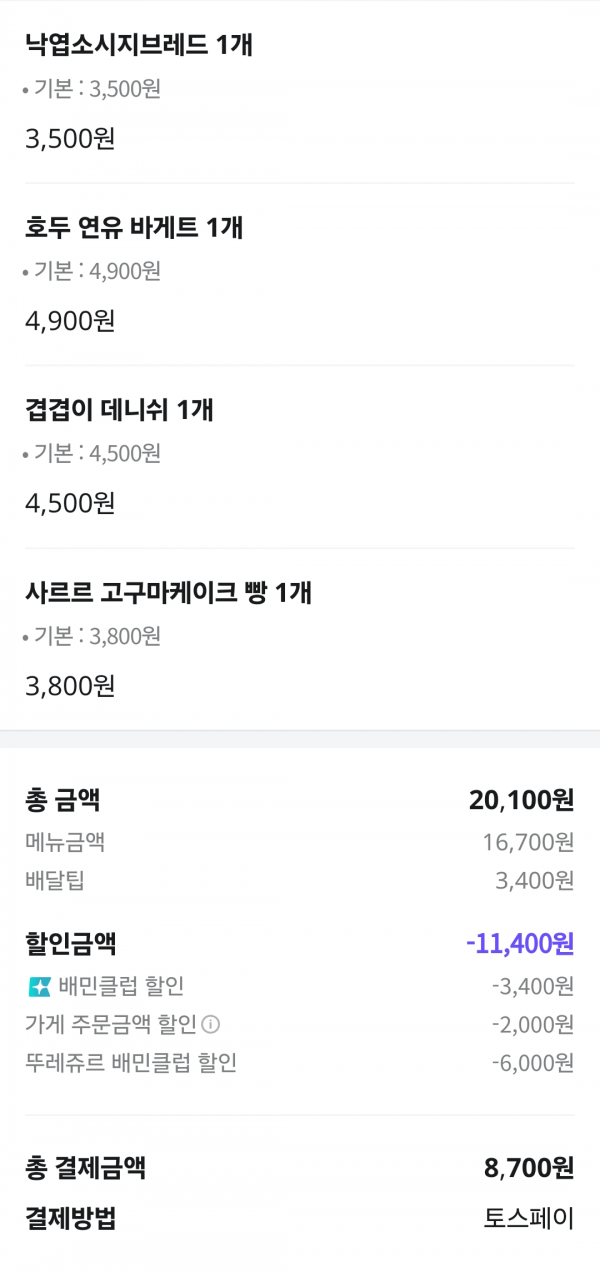Image resolution: width=600 pixels, height=1271 pixels.
Task: Click 기본 : 4,500원 option for 겹겹이 데니쉬
Action: [x=97, y=454]
